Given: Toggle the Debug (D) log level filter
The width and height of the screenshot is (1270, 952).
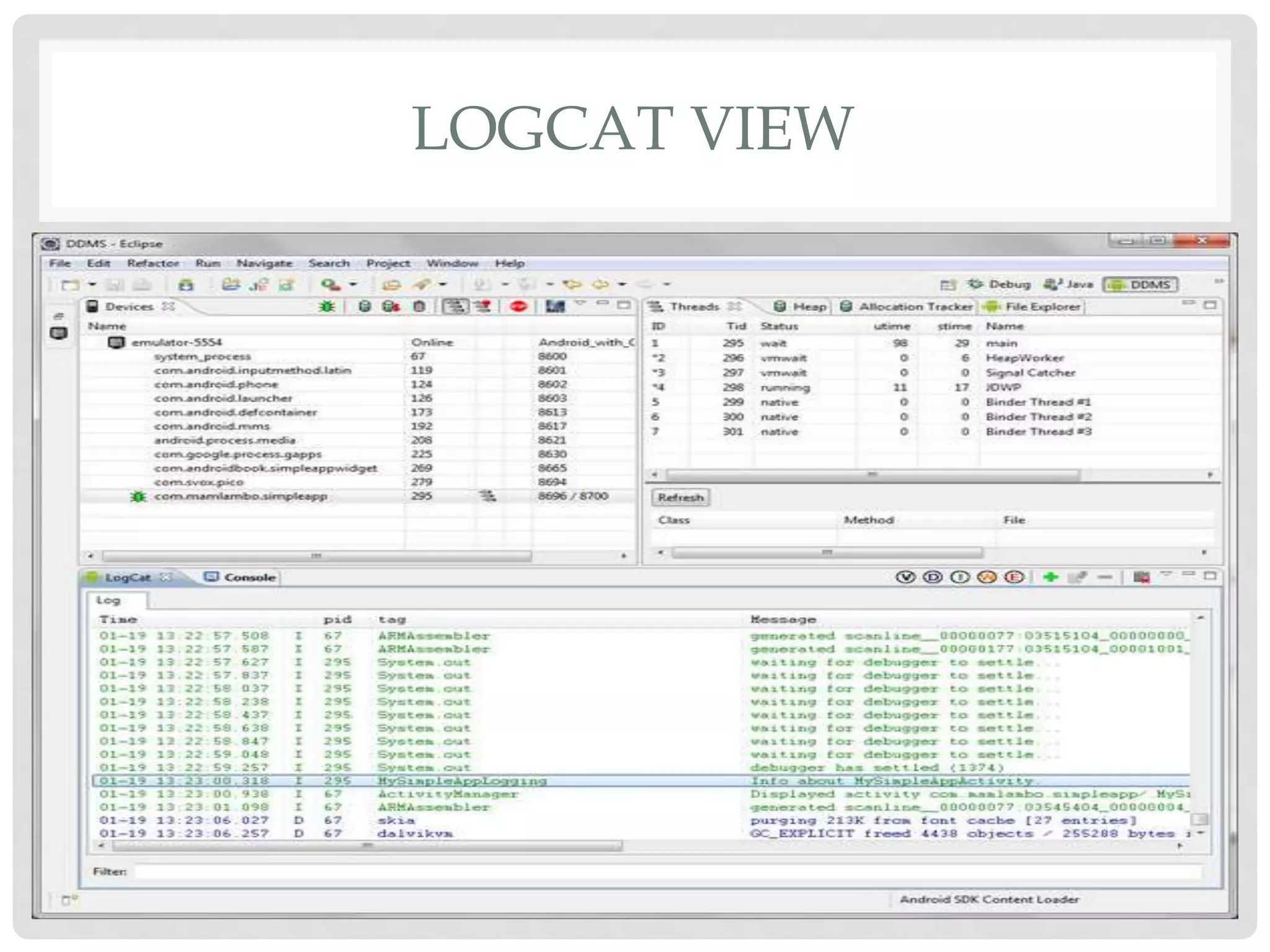Looking at the screenshot, I should (933, 577).
